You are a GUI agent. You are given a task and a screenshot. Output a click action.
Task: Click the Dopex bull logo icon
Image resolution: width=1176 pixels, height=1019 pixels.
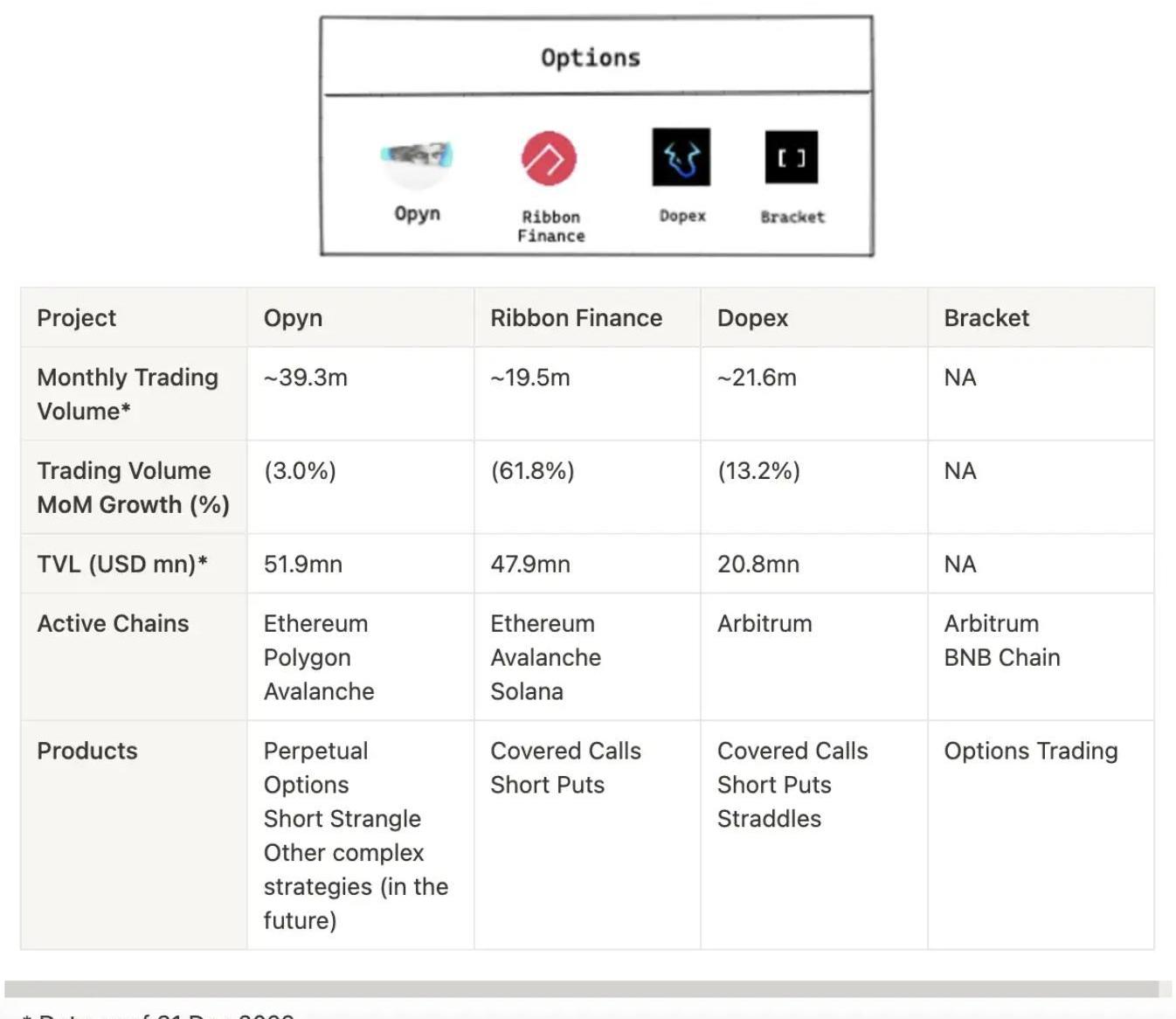(x=681, y=157)
